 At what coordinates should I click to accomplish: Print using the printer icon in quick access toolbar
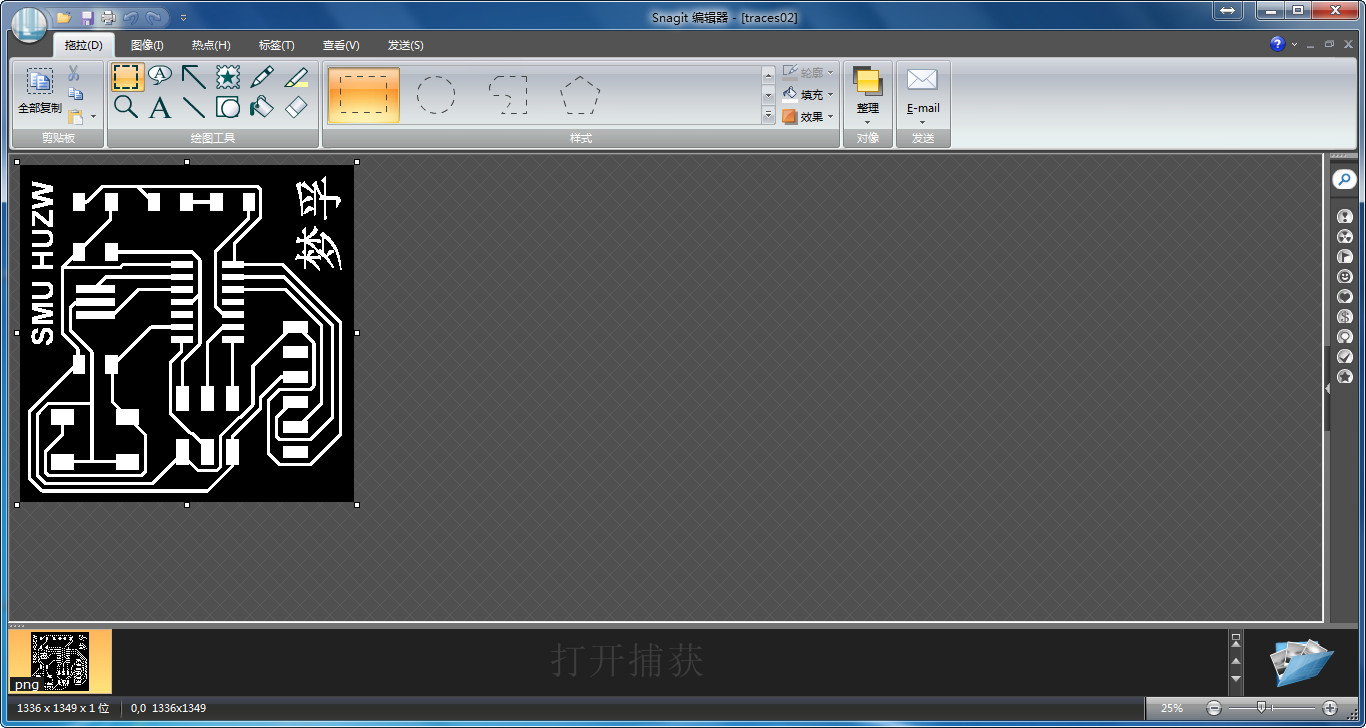[x=108, y=18]
